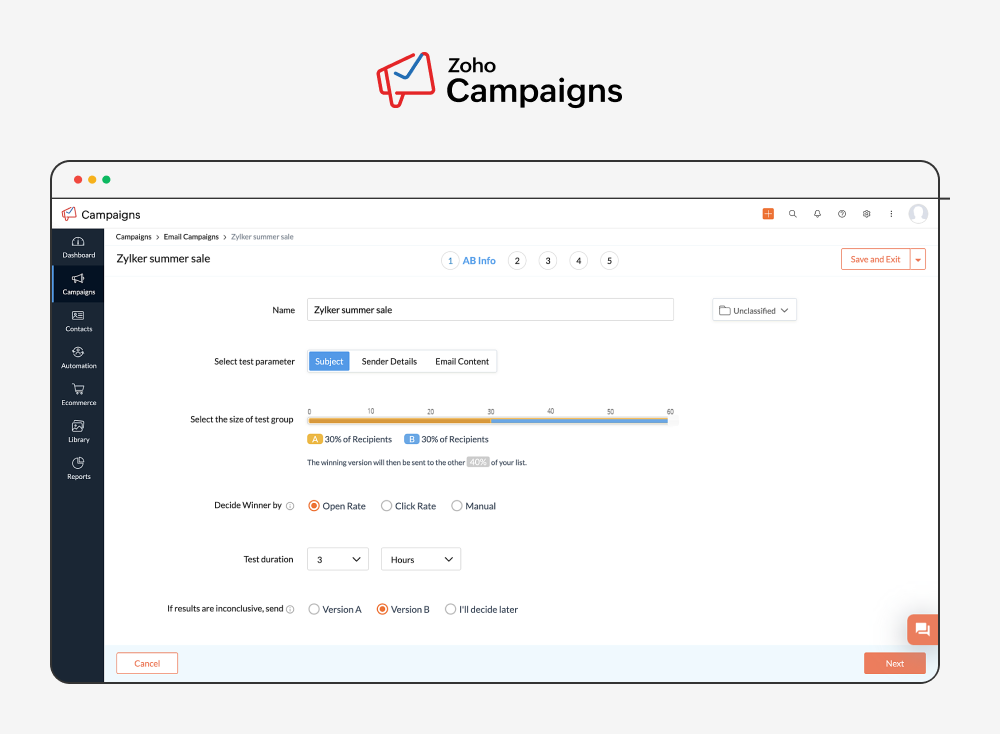Click the Campaigns logo in header
The height and width of the screenshot is (734, 1000).
pos(101,214)
